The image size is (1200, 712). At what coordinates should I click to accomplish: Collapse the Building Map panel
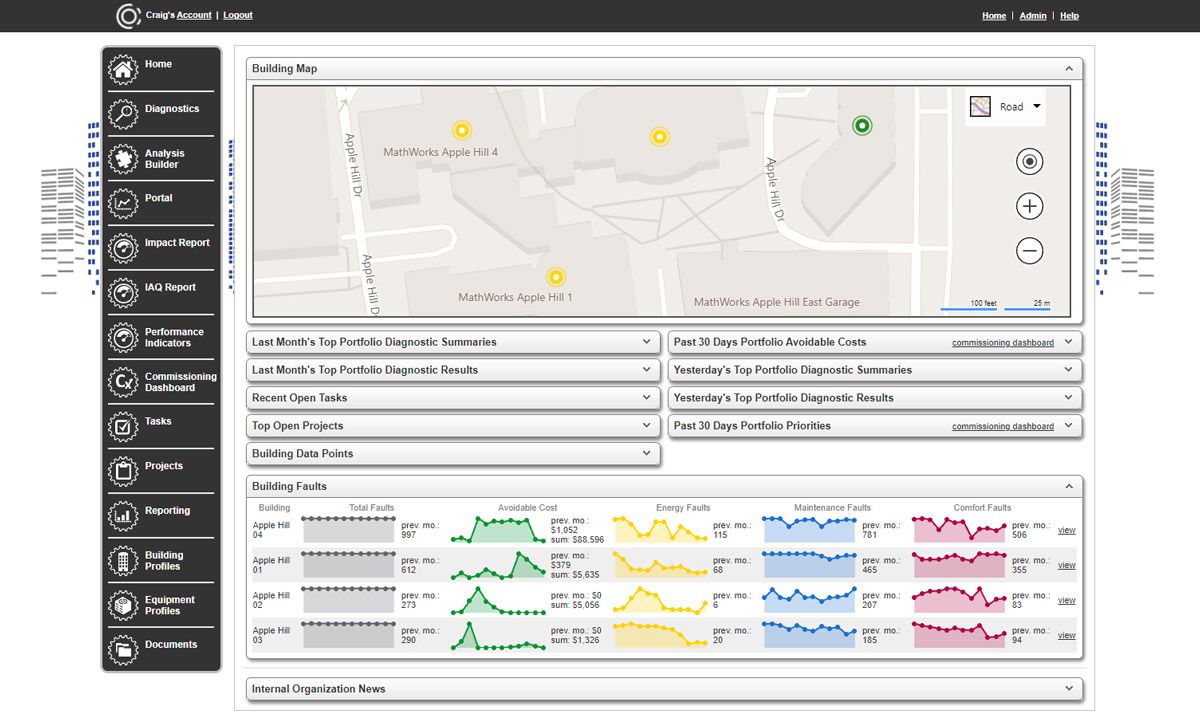(1069, 69)
